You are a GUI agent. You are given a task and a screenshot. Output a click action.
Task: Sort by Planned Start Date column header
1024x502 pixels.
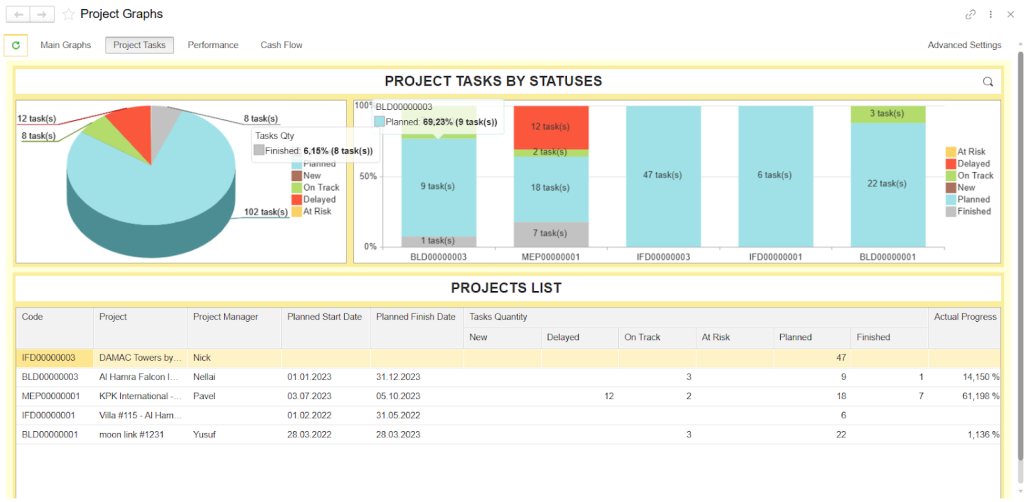pos(324,317)
